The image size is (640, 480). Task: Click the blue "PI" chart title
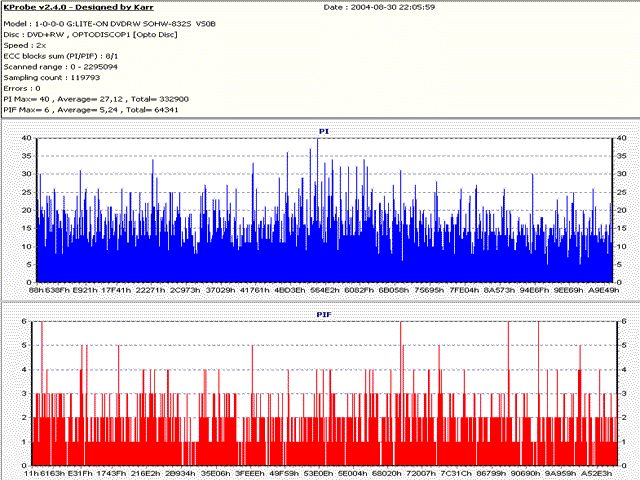click(x=324, y=131)
